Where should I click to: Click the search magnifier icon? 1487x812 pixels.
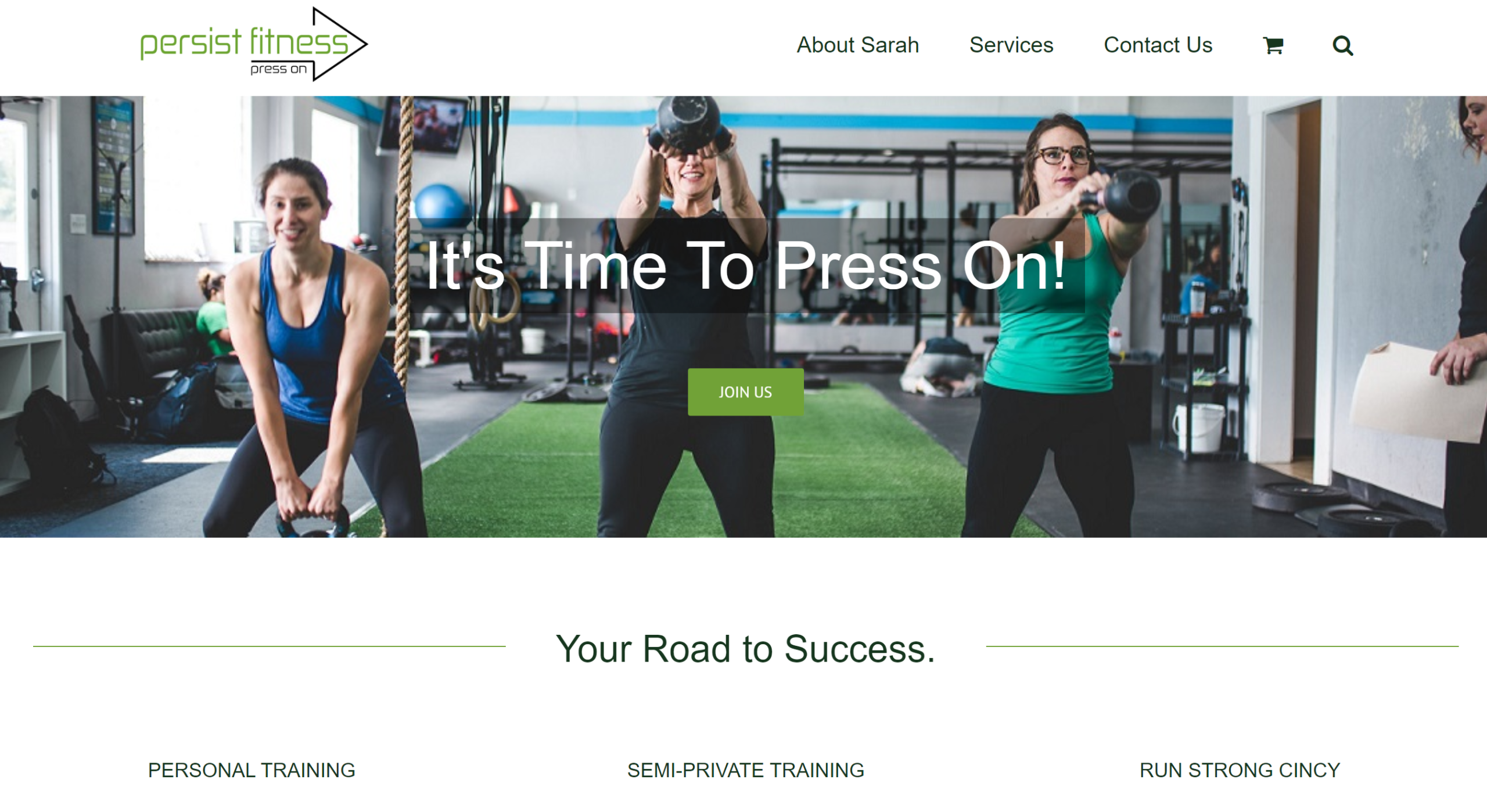(x=1342, y=45)
